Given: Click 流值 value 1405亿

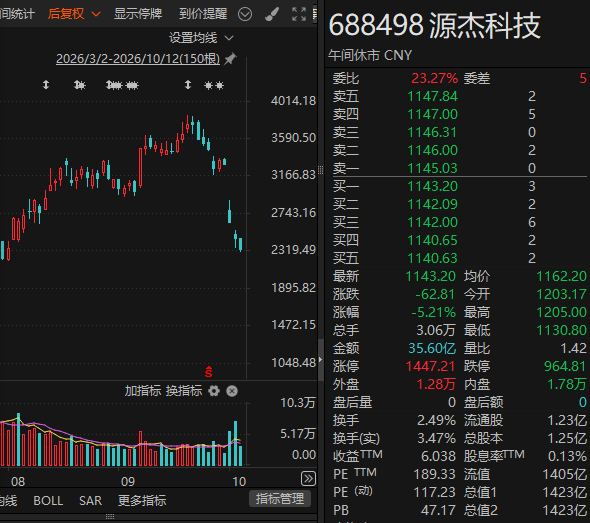Looking at the screenshot, I should (564, 474).
